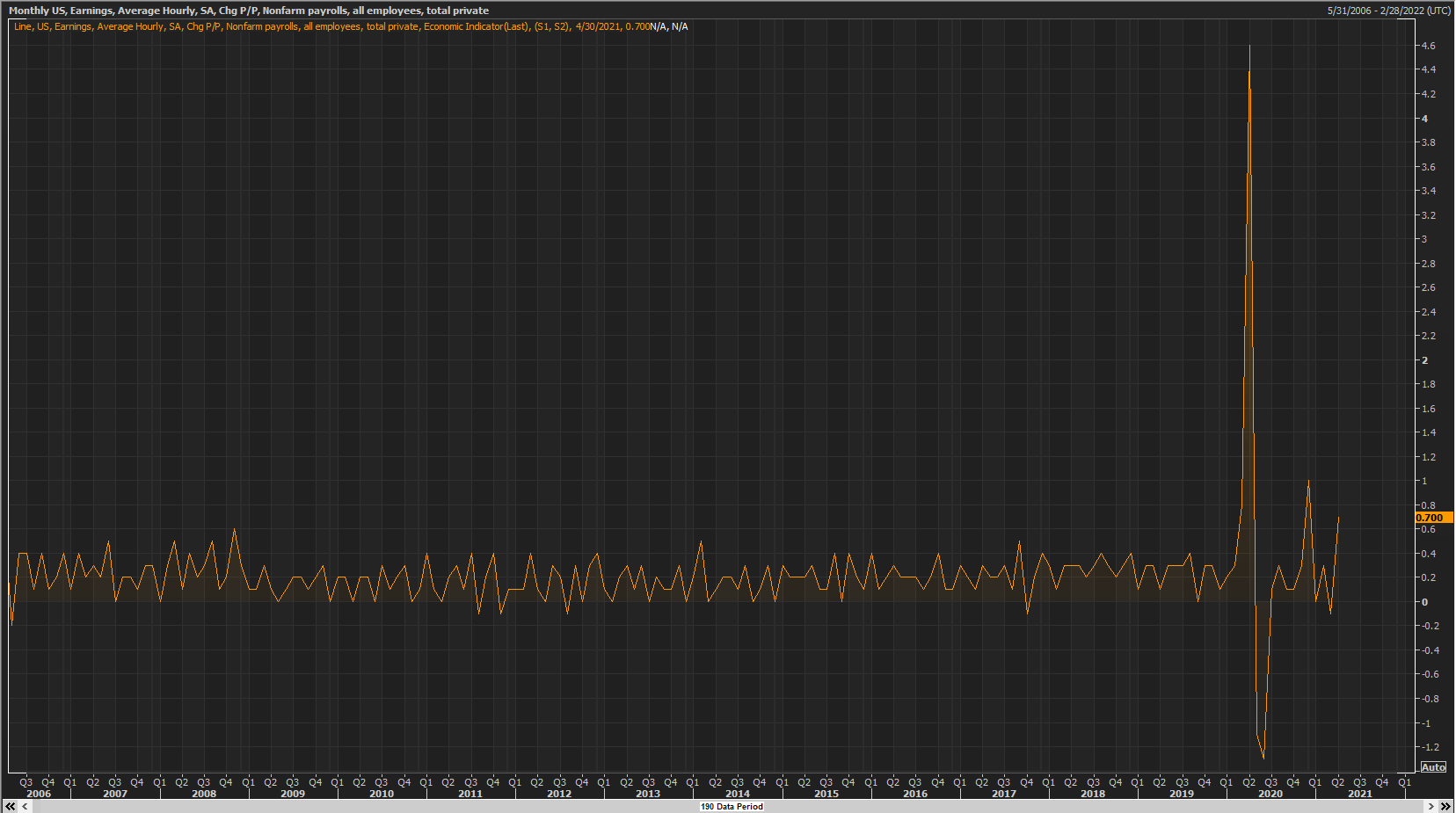Click the 1 y-axis label

point(1425,481)
